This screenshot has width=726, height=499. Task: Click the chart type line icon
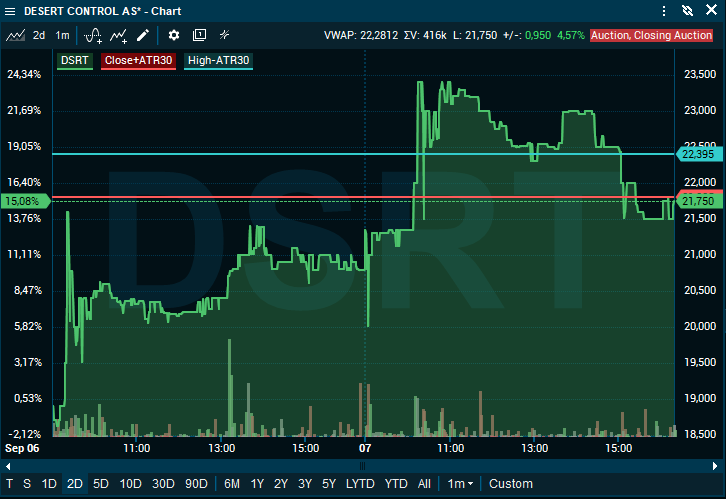pyautogui.click(x=15, y=35)
